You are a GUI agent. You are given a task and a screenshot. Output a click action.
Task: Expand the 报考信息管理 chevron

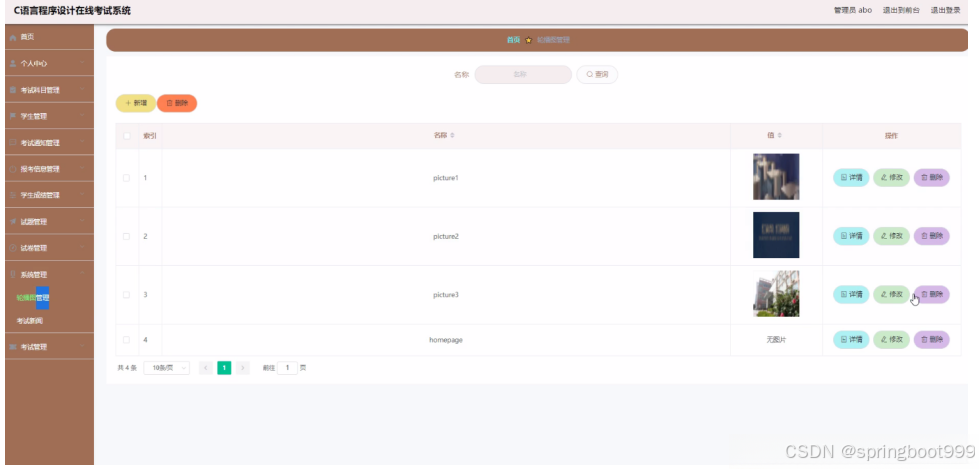[82, 169]
